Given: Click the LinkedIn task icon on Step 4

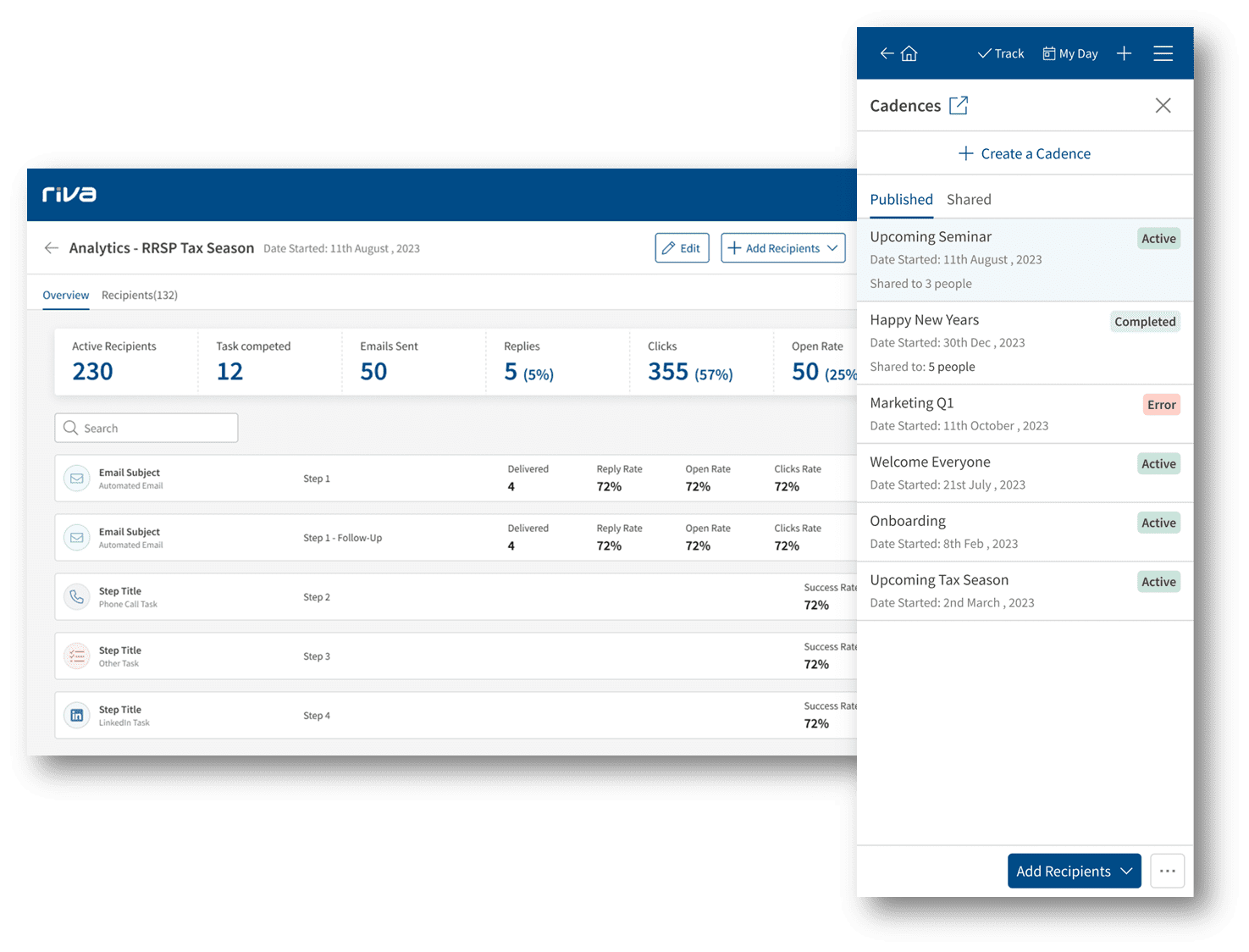Looking at the screenshot, I should tap(76, 715).
